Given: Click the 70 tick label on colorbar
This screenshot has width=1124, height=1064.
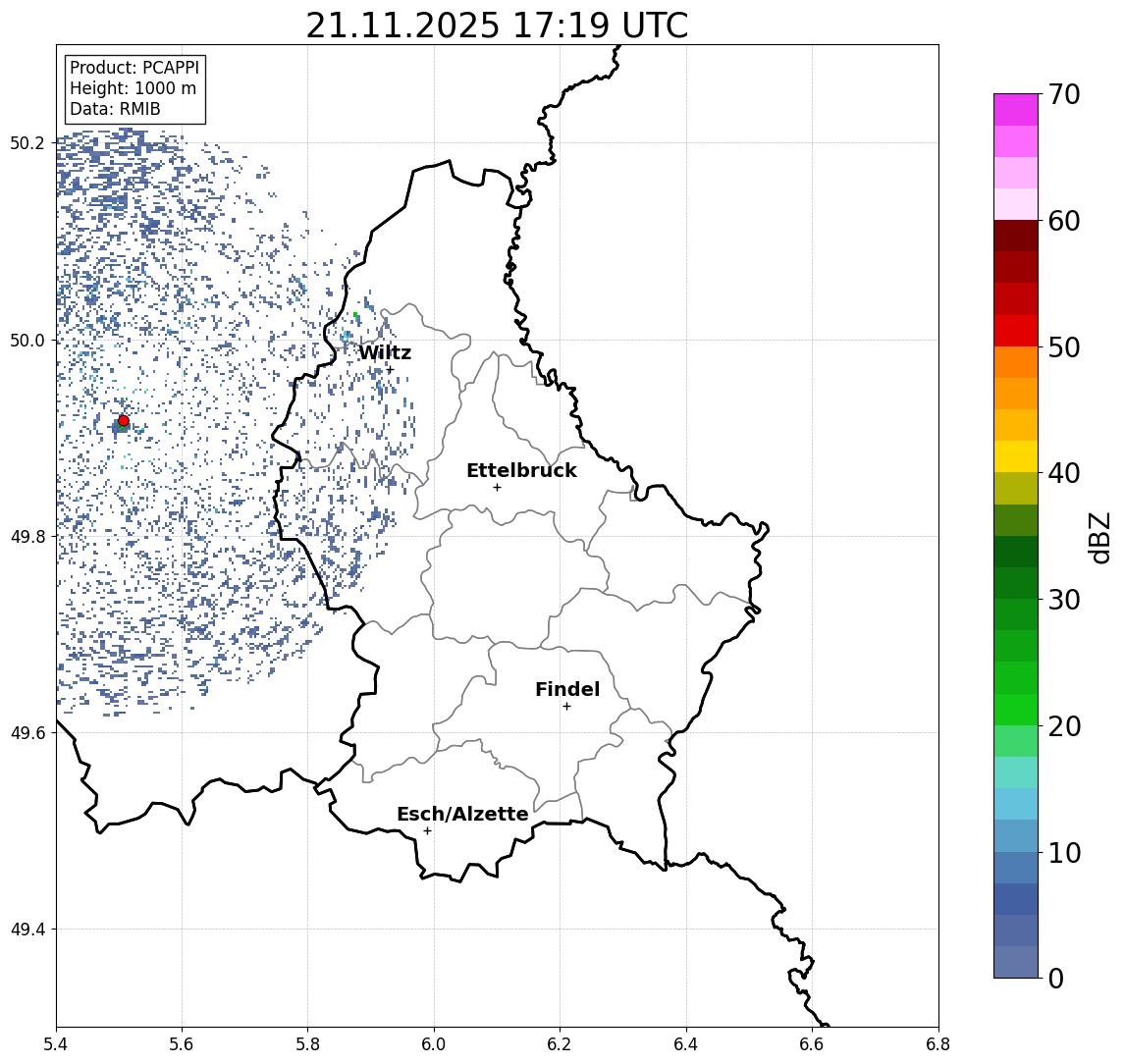Looking at the screenshot, I should click(x=1064, y=94).
